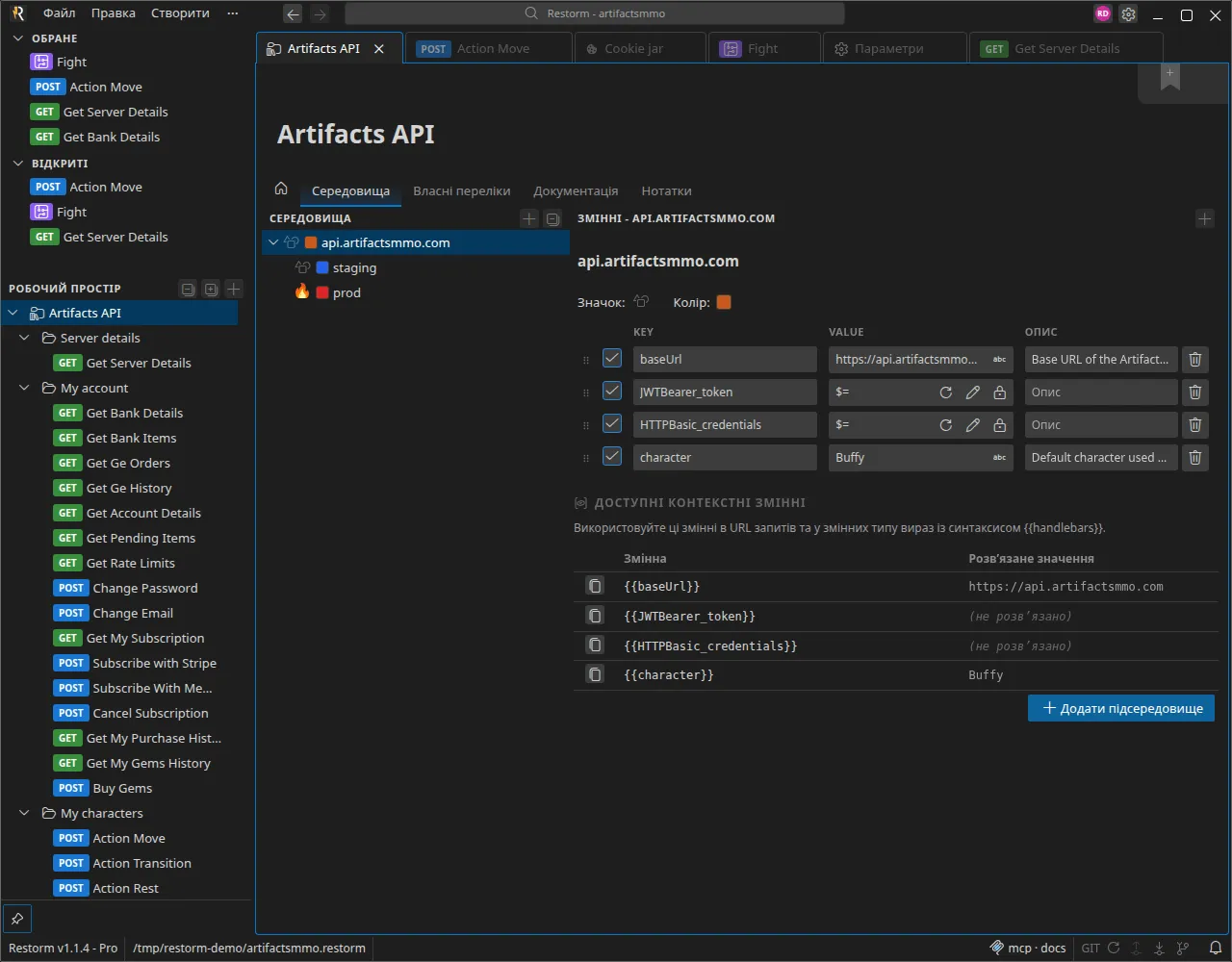Viewport: 1232px width, 962px height.
Task: Disable the HTTPBasic_credentials checkbox
Action: (612, 423)
